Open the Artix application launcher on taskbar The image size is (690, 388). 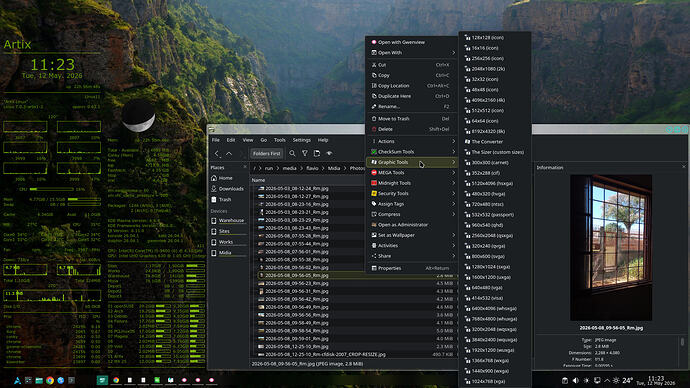[x=17, y=381]
